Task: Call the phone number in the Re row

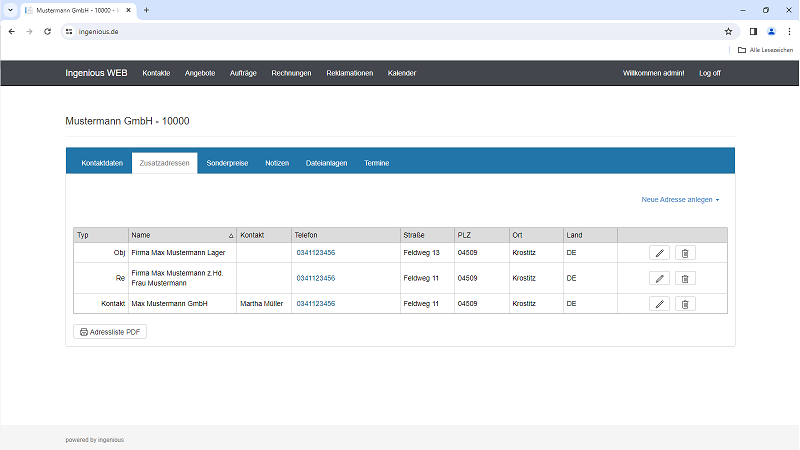Action: [x=316, y=278]
